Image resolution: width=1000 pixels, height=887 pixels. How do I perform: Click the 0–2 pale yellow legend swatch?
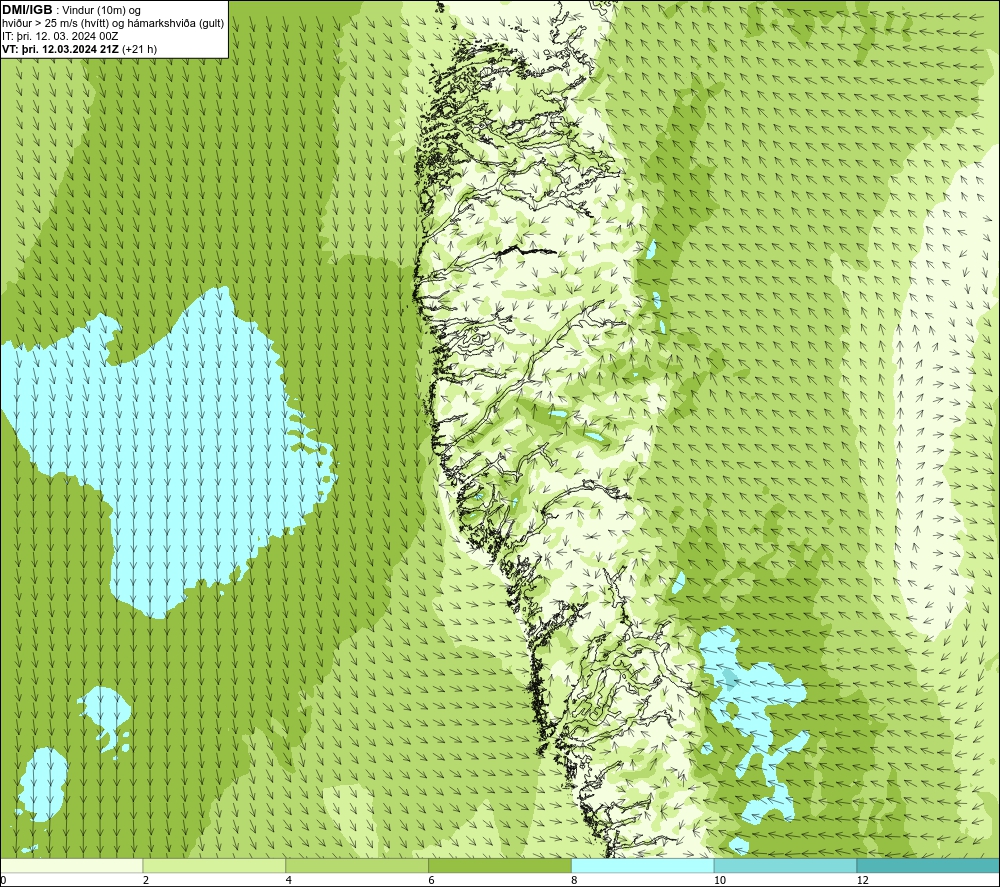point(71,865)
